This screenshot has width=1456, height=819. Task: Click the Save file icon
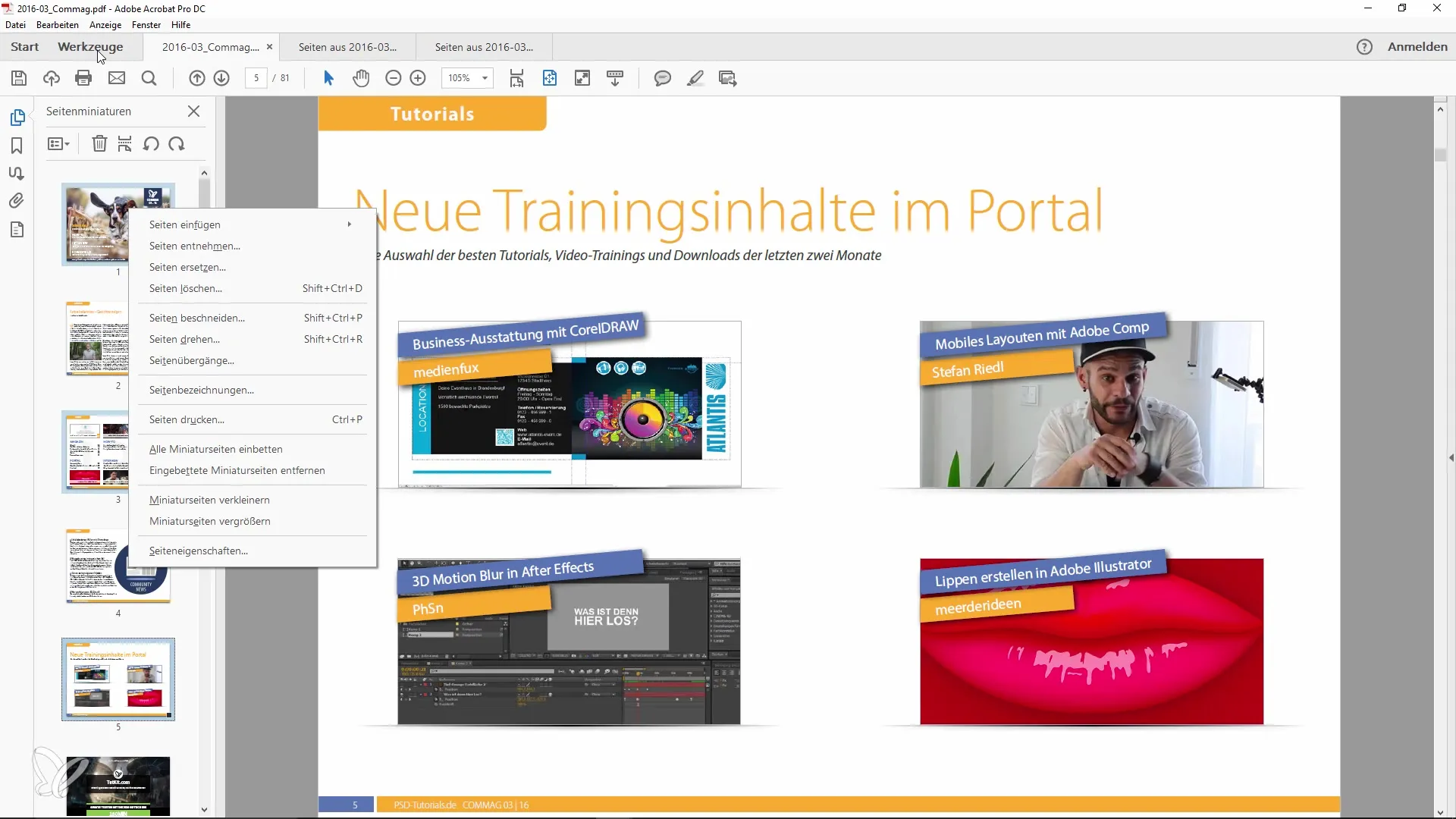19,78
